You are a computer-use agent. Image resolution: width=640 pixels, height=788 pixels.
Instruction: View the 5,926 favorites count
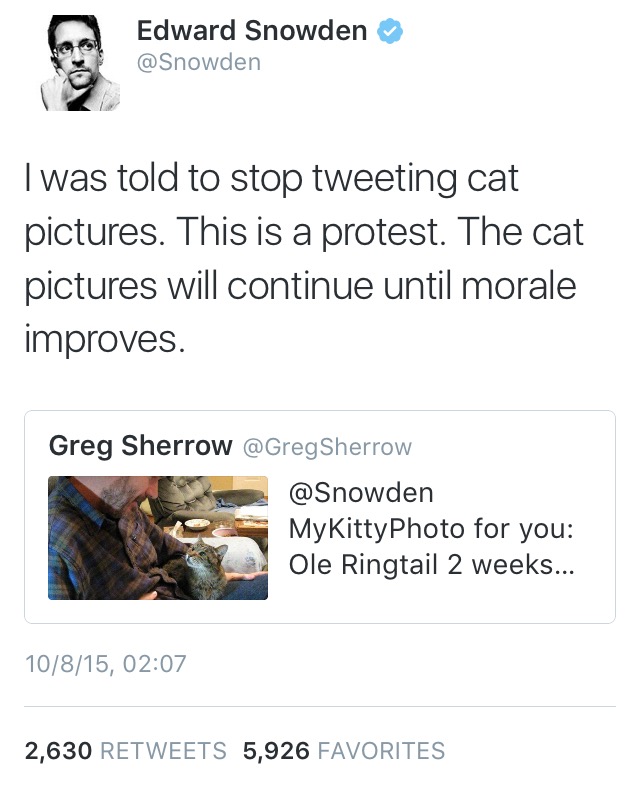click(x=275, y=751)
